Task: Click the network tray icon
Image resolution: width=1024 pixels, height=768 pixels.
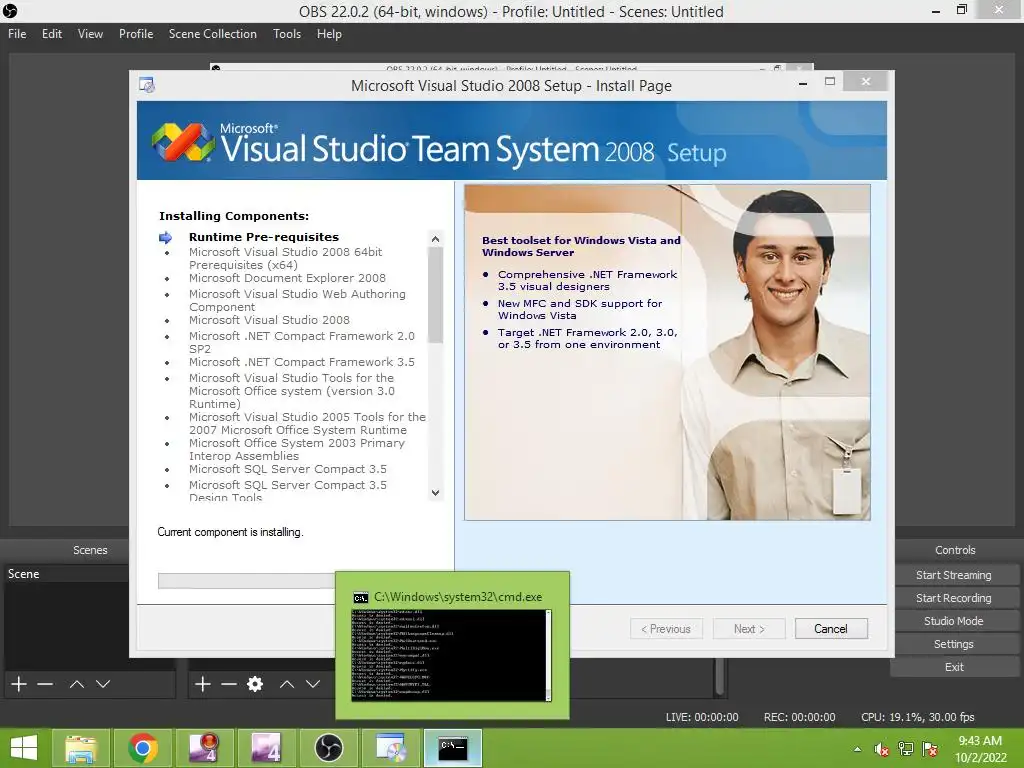Action: [x=906, y=749]
